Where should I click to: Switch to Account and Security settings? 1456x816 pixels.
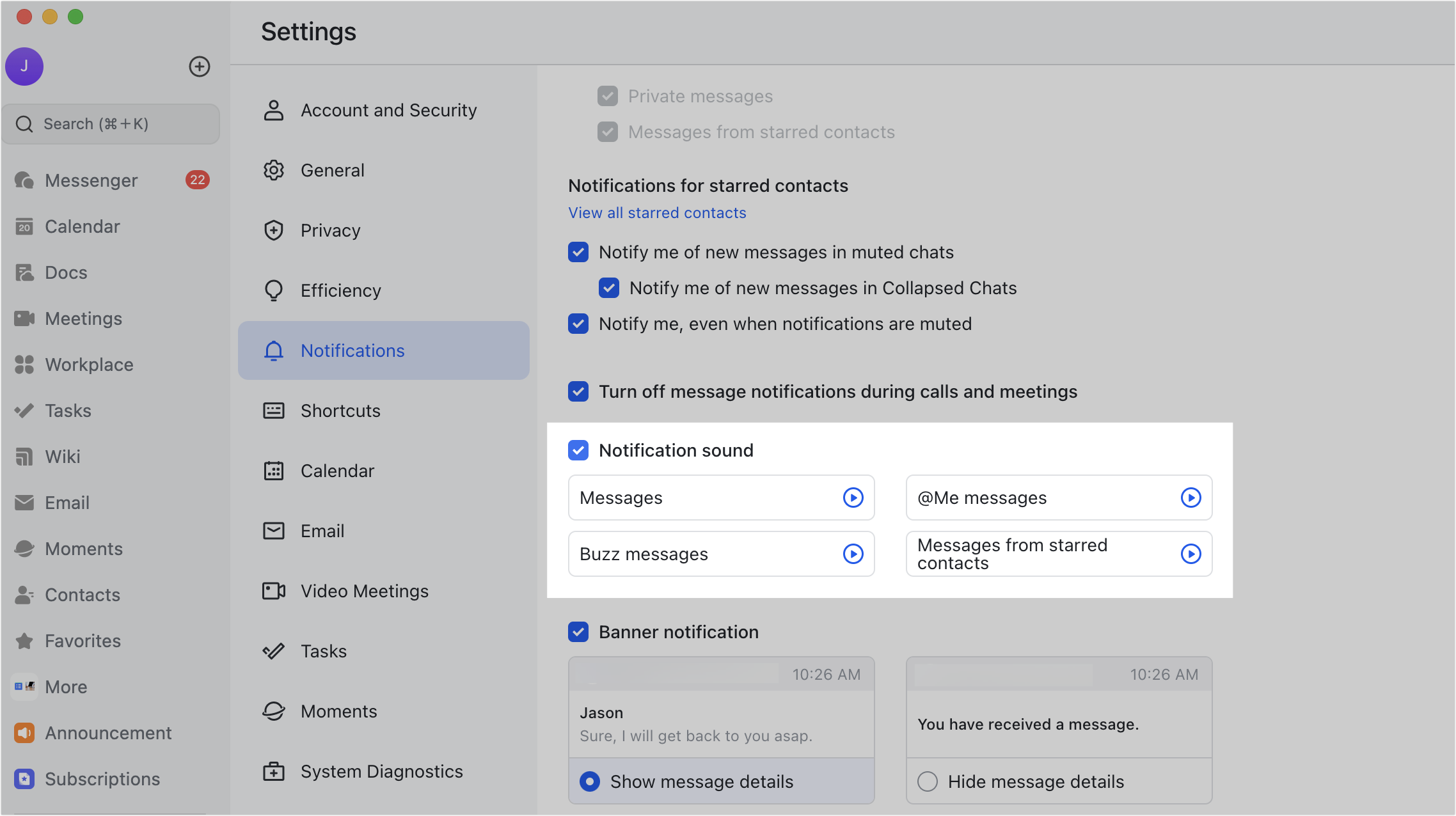point(388,110)
